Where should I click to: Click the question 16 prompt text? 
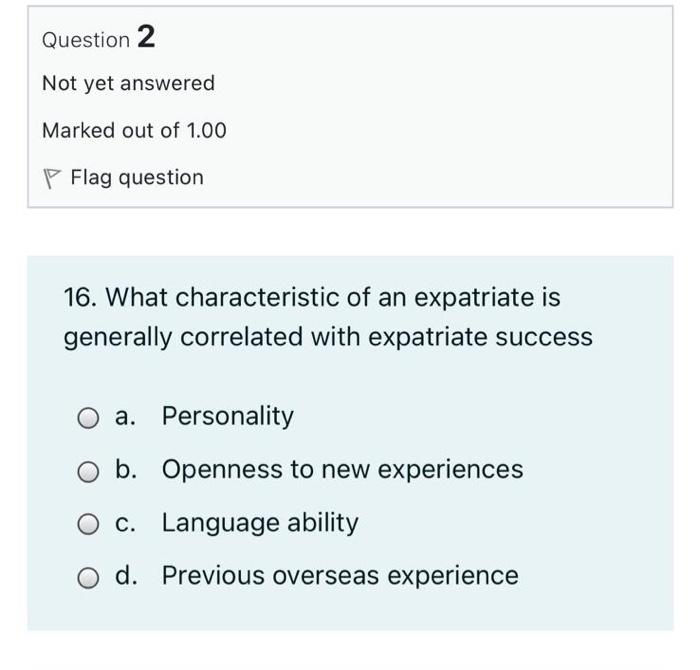(327, 317)
